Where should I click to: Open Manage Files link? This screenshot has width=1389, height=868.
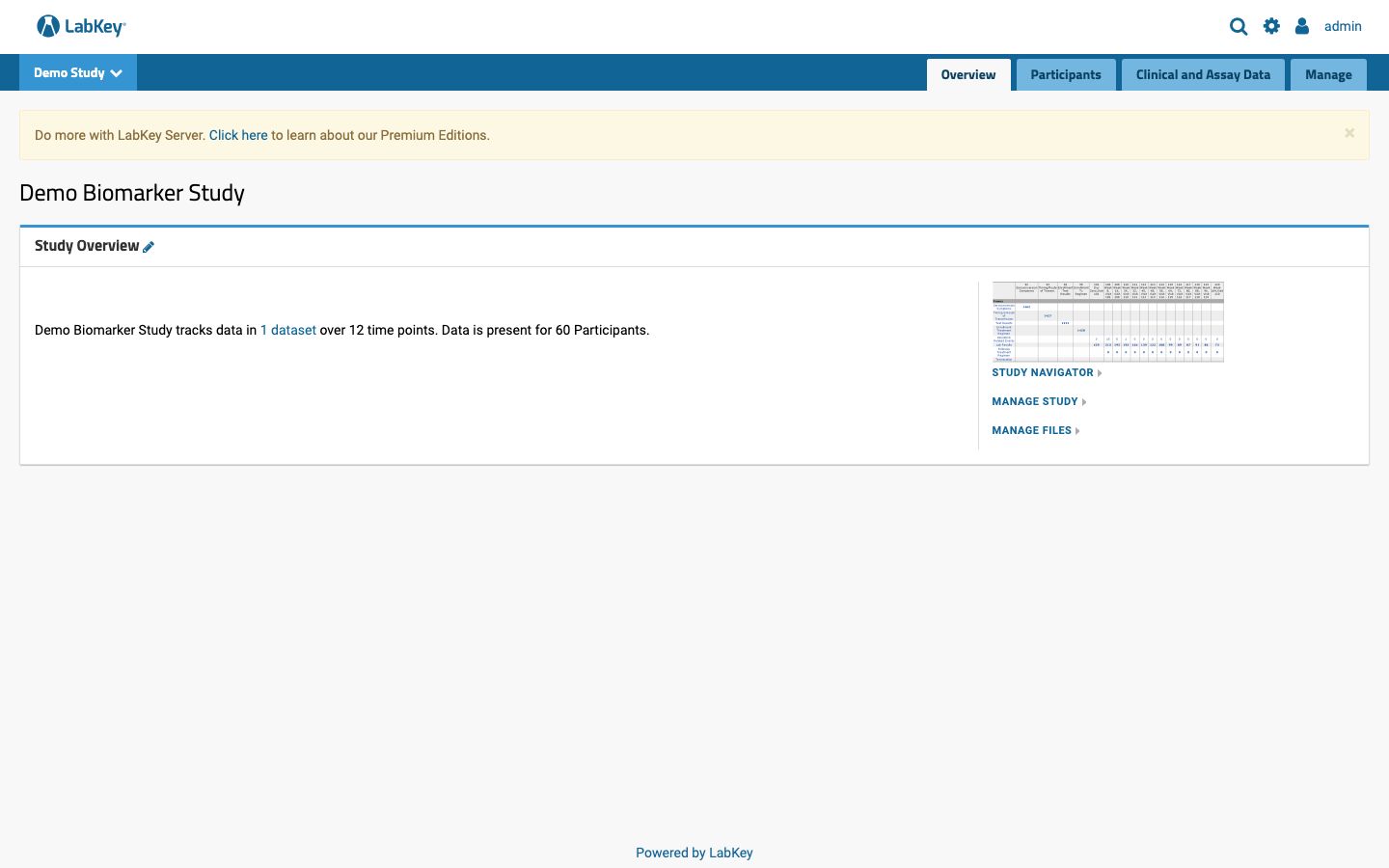pos(1036,430)
